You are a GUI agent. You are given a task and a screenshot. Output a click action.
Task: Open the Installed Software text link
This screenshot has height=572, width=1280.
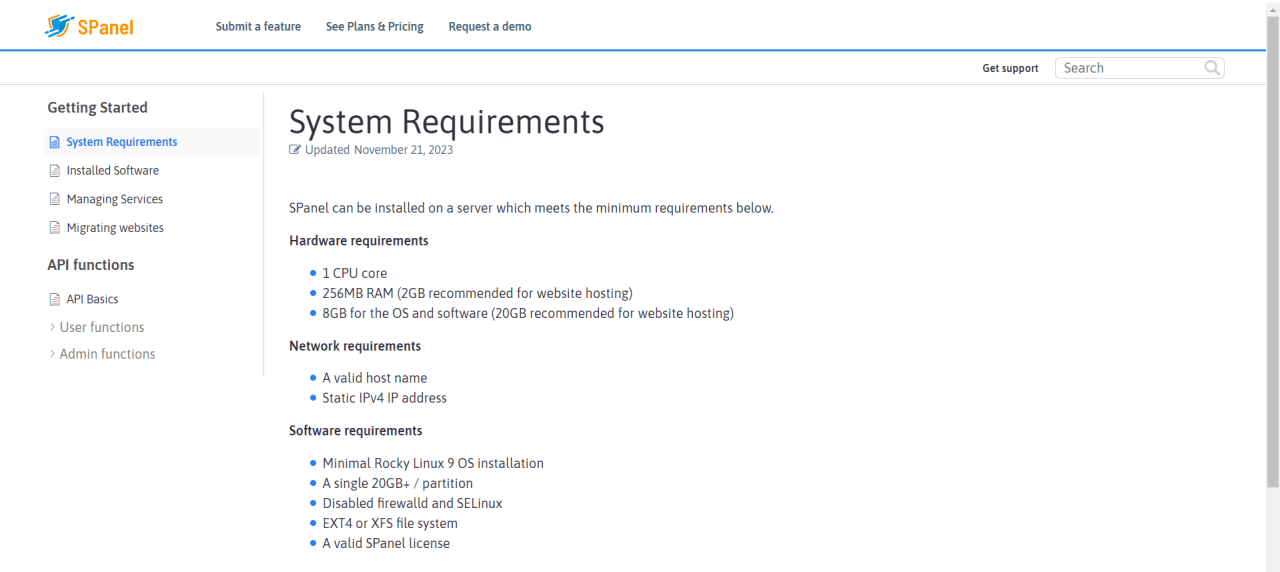tap(112, 171)
